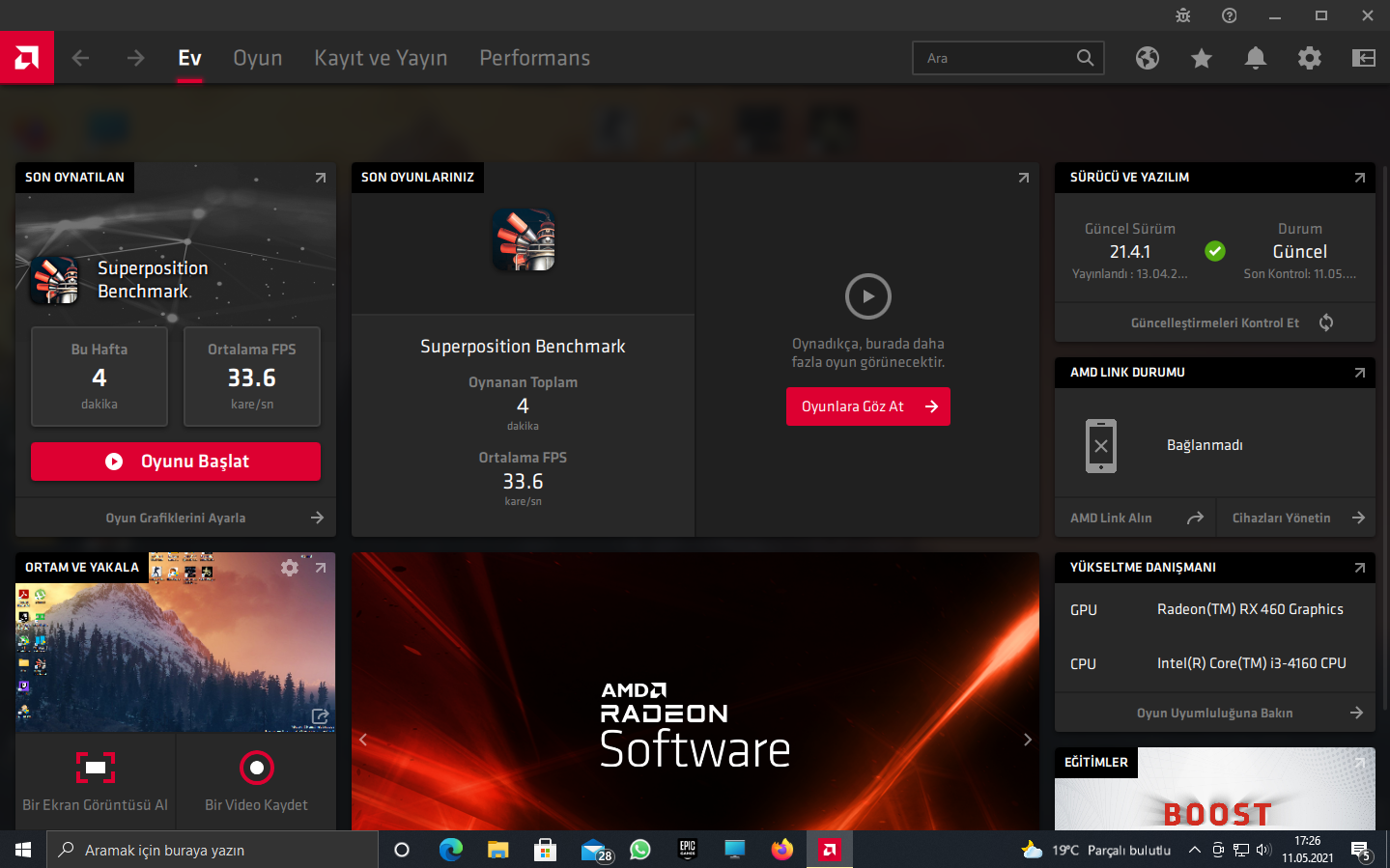Open Epic Games Launcher from taskbar
This screenshot has height=868, width=1390.
[x=688, y=850]
